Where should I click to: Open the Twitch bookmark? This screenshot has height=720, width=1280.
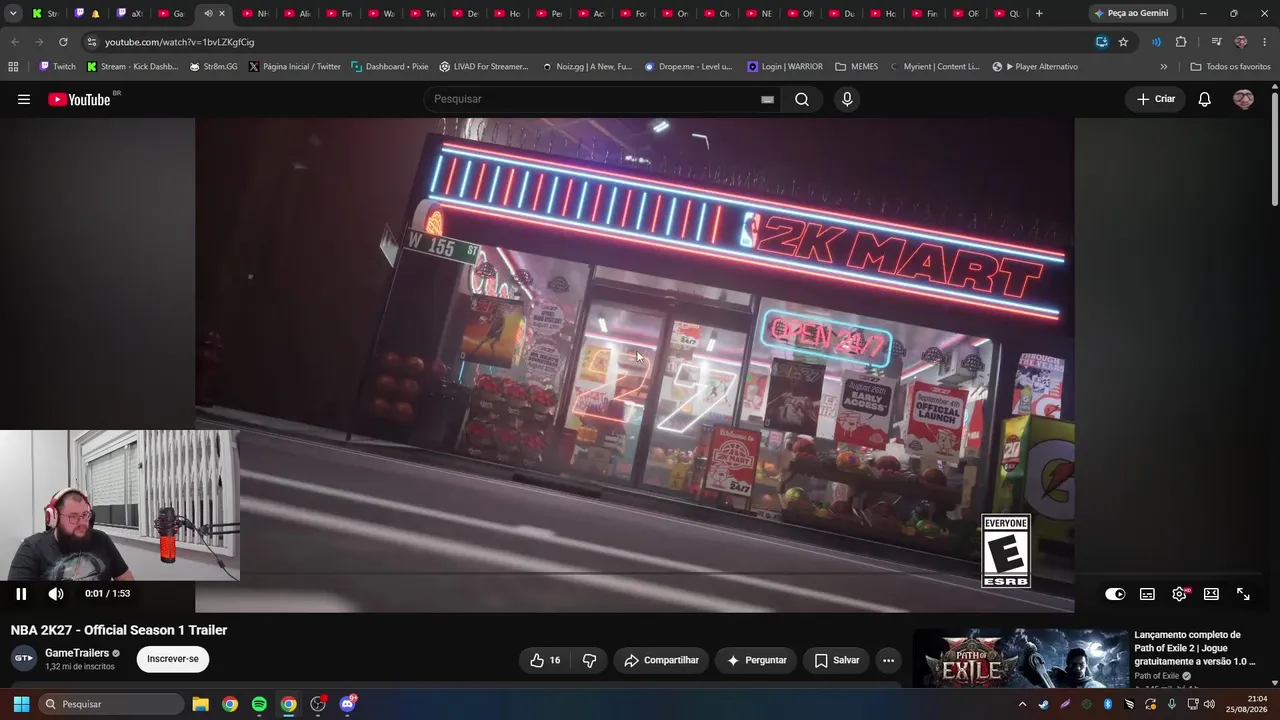coord(57,67)
